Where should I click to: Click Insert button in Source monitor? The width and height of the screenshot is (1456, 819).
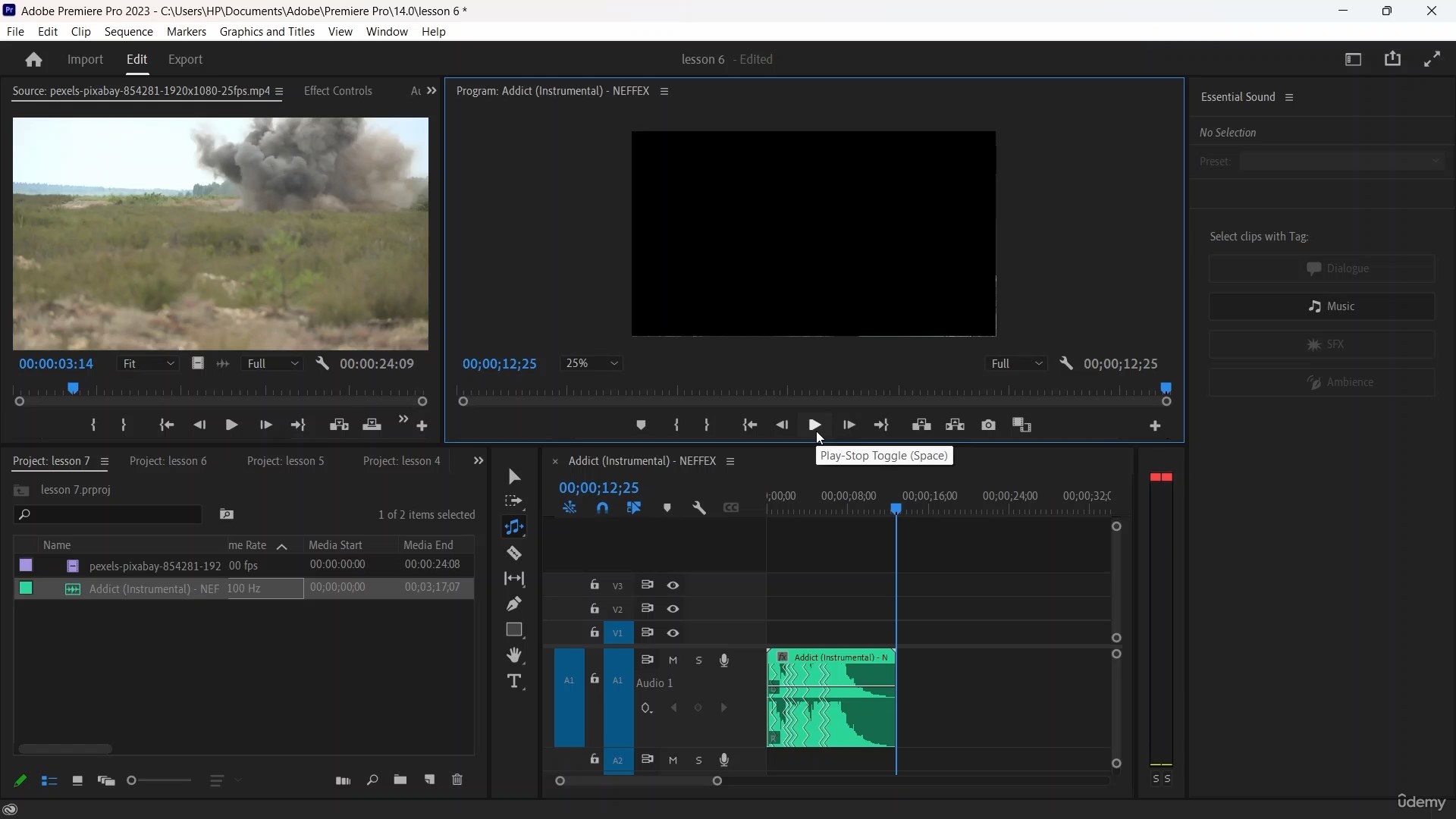pyautogui.click(x=339, y=425)
